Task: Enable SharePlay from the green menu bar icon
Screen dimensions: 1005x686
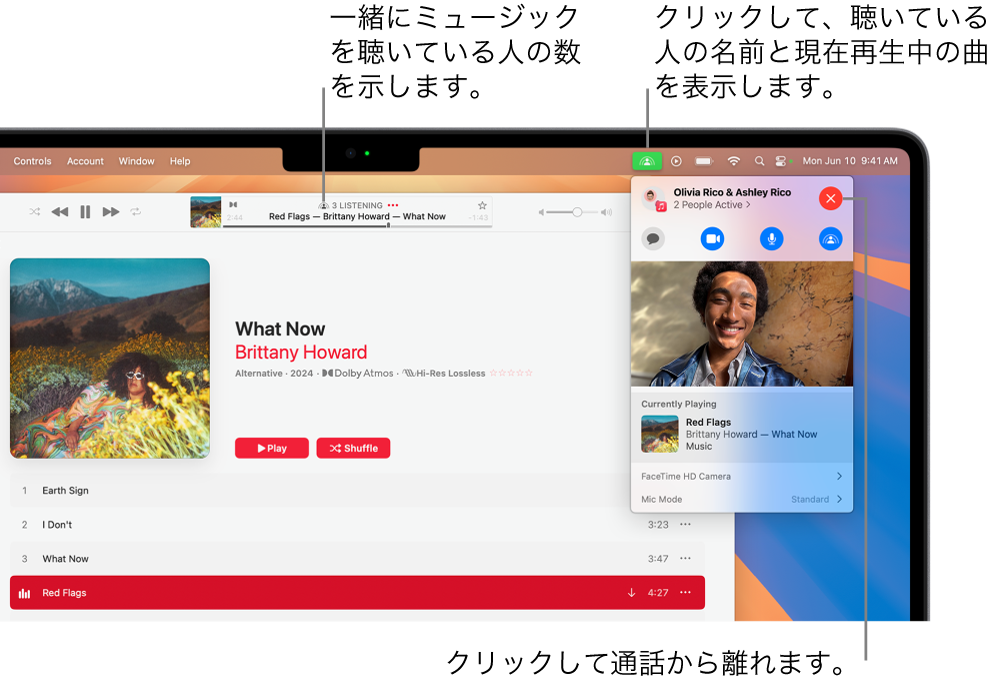Action: click(646, 160)
